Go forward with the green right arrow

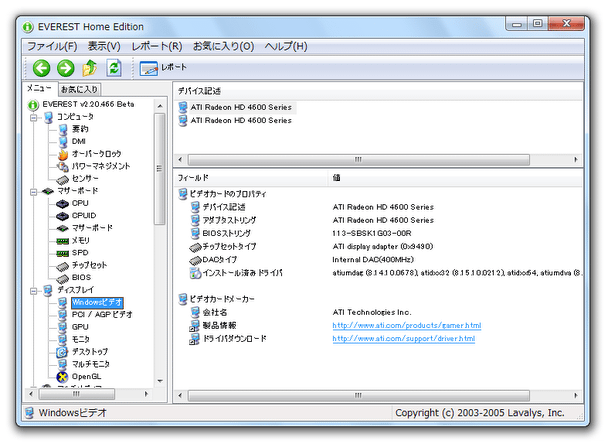66,68
